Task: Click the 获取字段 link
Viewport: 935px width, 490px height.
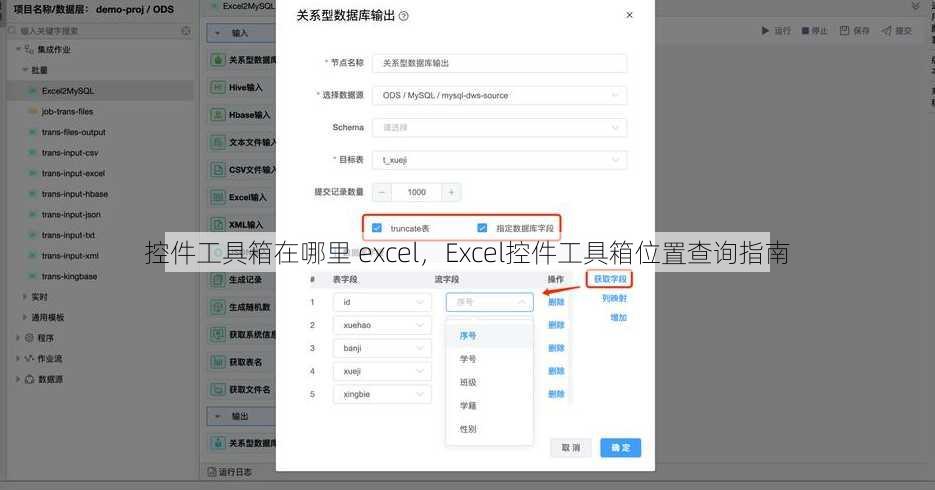Action: click(610, 278)
